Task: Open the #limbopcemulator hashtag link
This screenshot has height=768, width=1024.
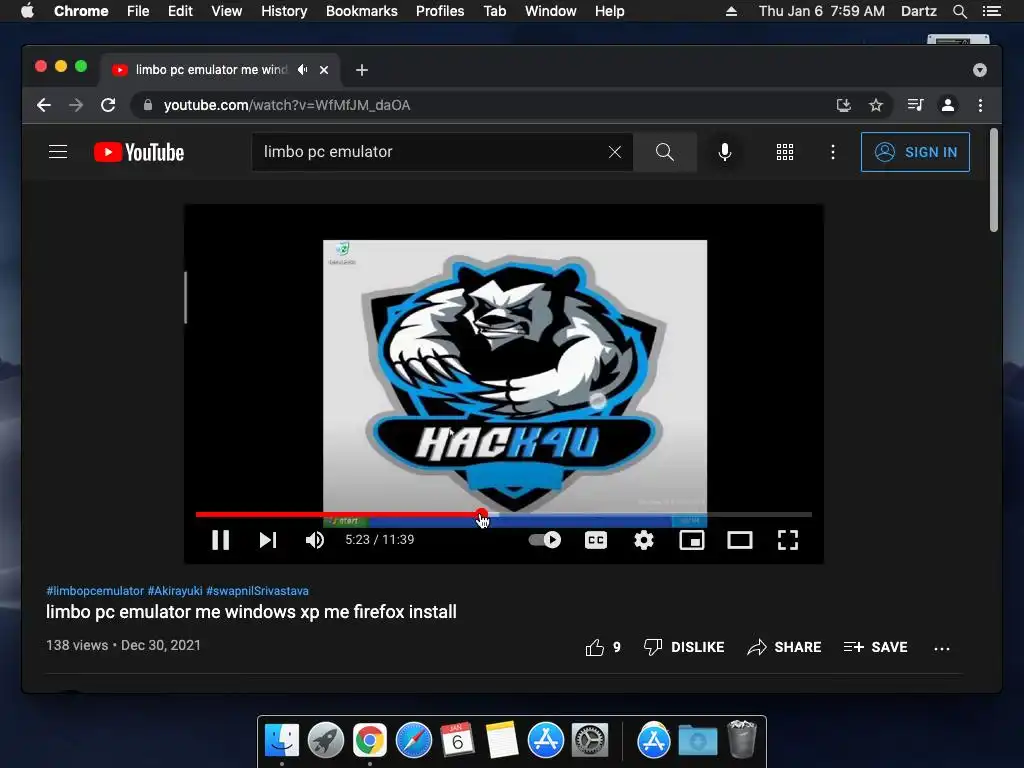Action: coord(95,591)
